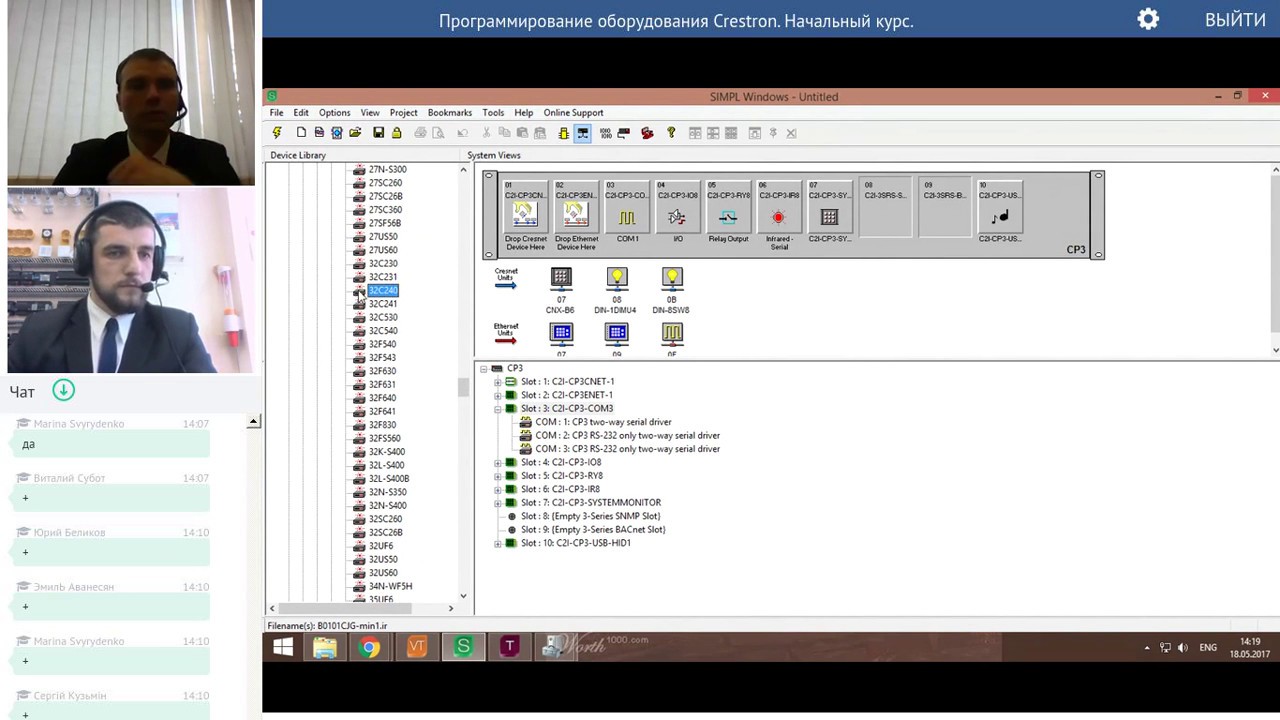Click the yellow question mark help icon

coord(671,133)
